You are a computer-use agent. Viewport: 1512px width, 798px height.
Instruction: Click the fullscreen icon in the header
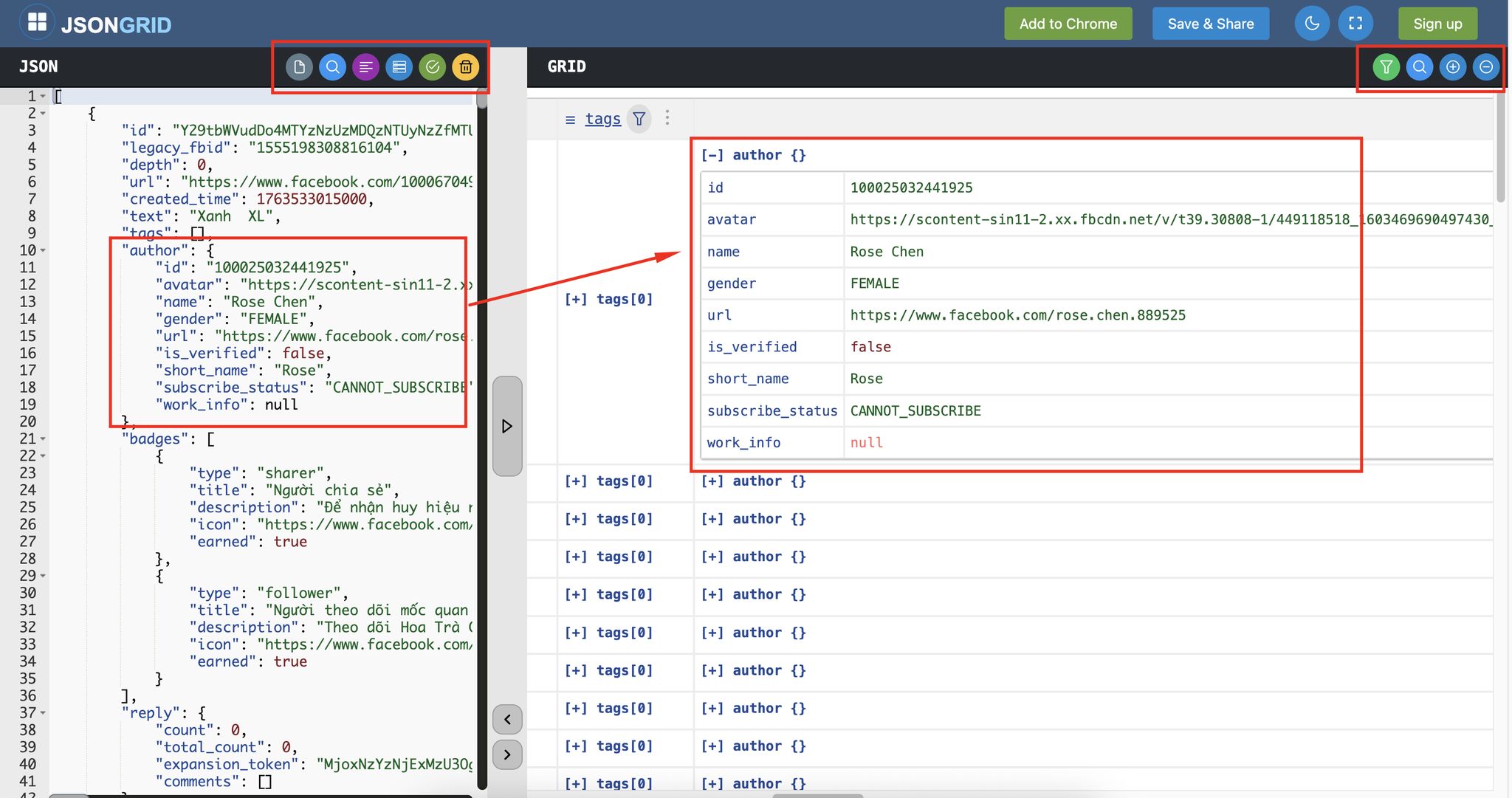1355,24
